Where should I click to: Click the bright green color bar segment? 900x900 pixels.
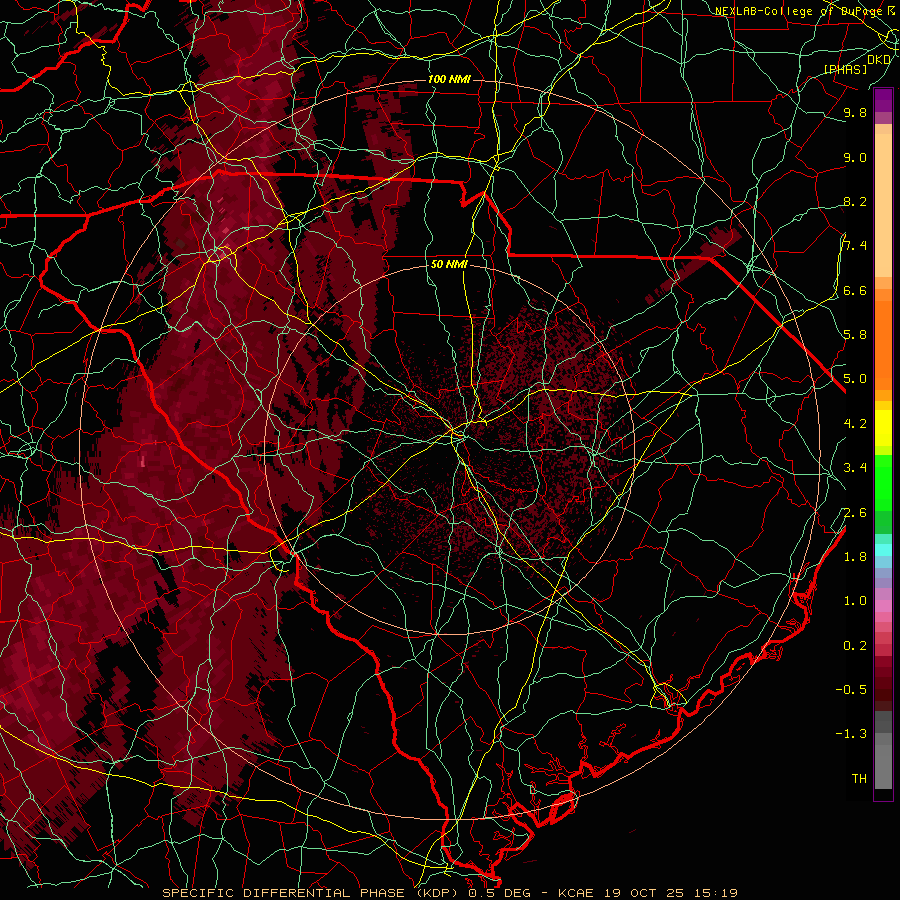tap(883, 482)
